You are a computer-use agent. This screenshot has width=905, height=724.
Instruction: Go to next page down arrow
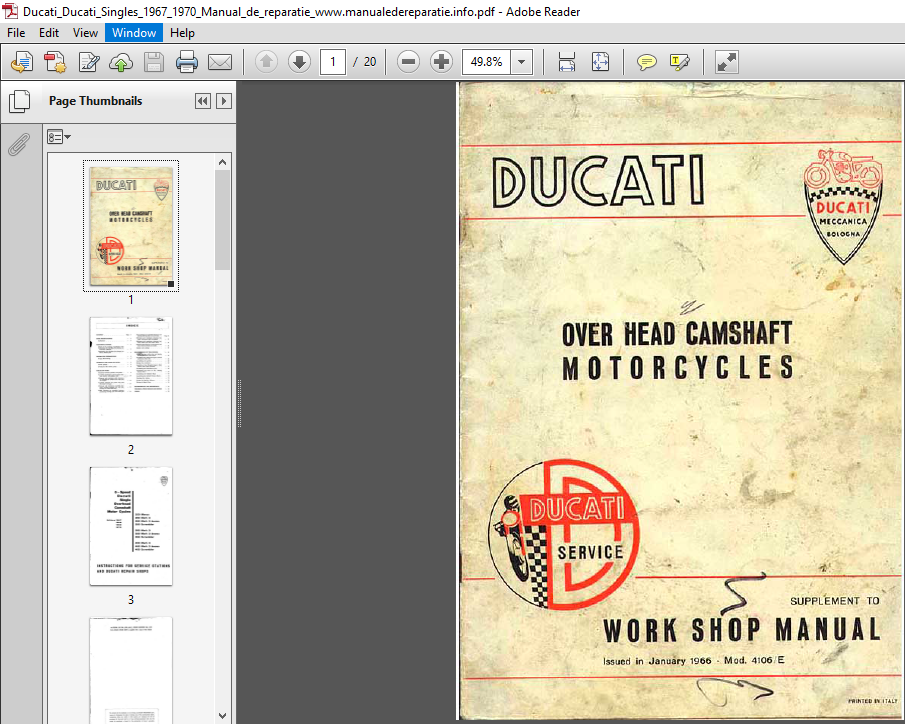click(x=299, y=62)
